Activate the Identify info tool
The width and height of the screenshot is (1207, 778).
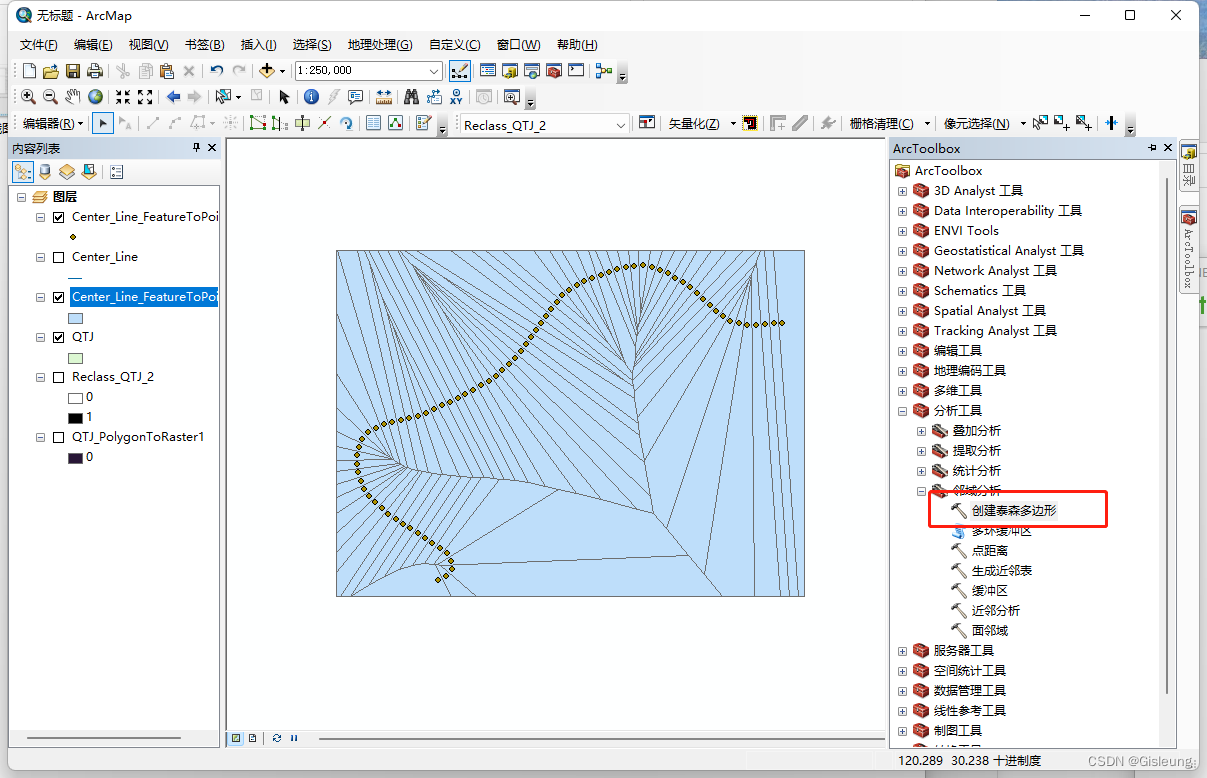311,97
